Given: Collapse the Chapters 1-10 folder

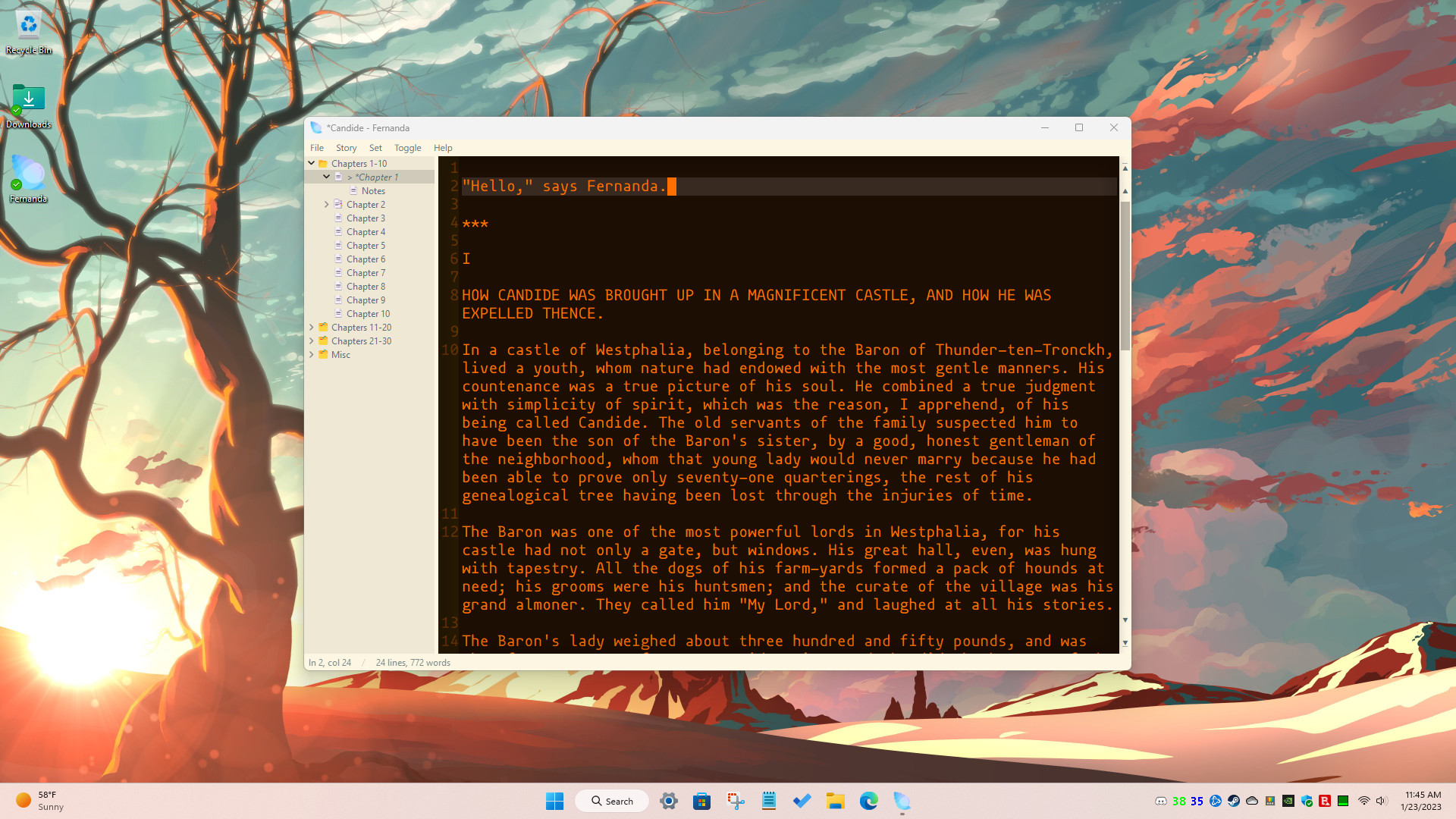Looking at the screenshot, I should (311, 163).
